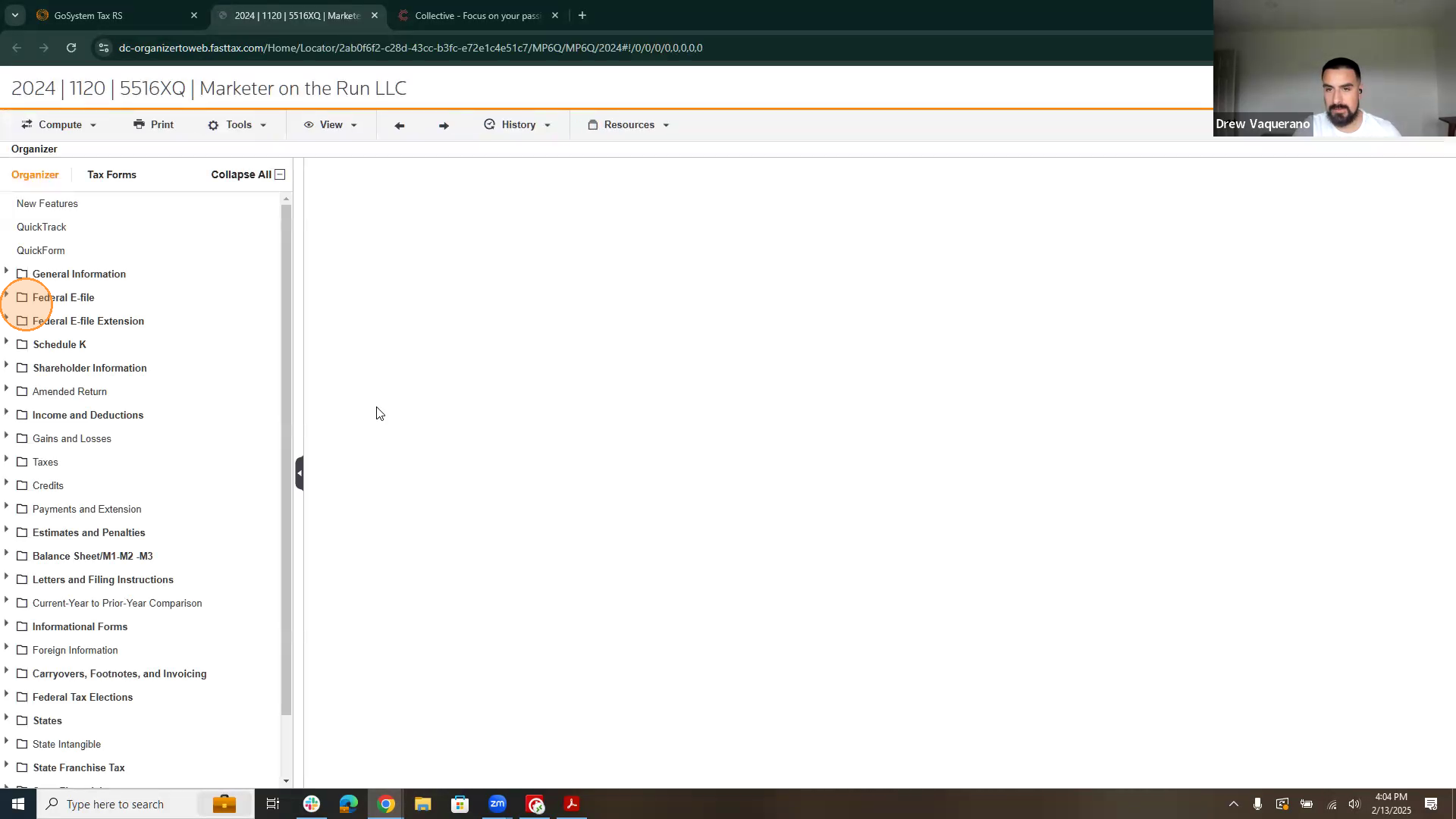Click the organizer tree vertical scrollbar

point(286,455)
